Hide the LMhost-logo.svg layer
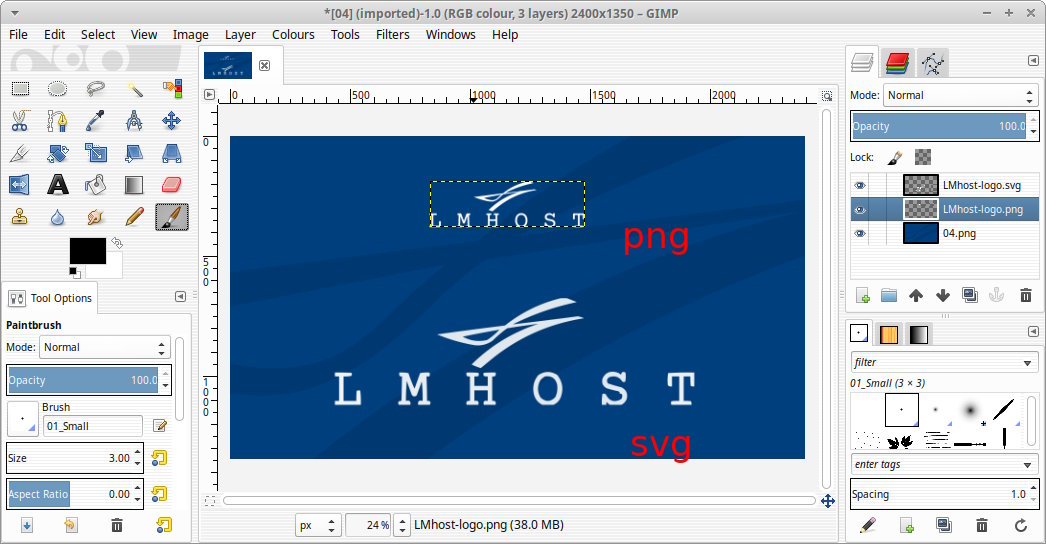 [x=860, y=186]
